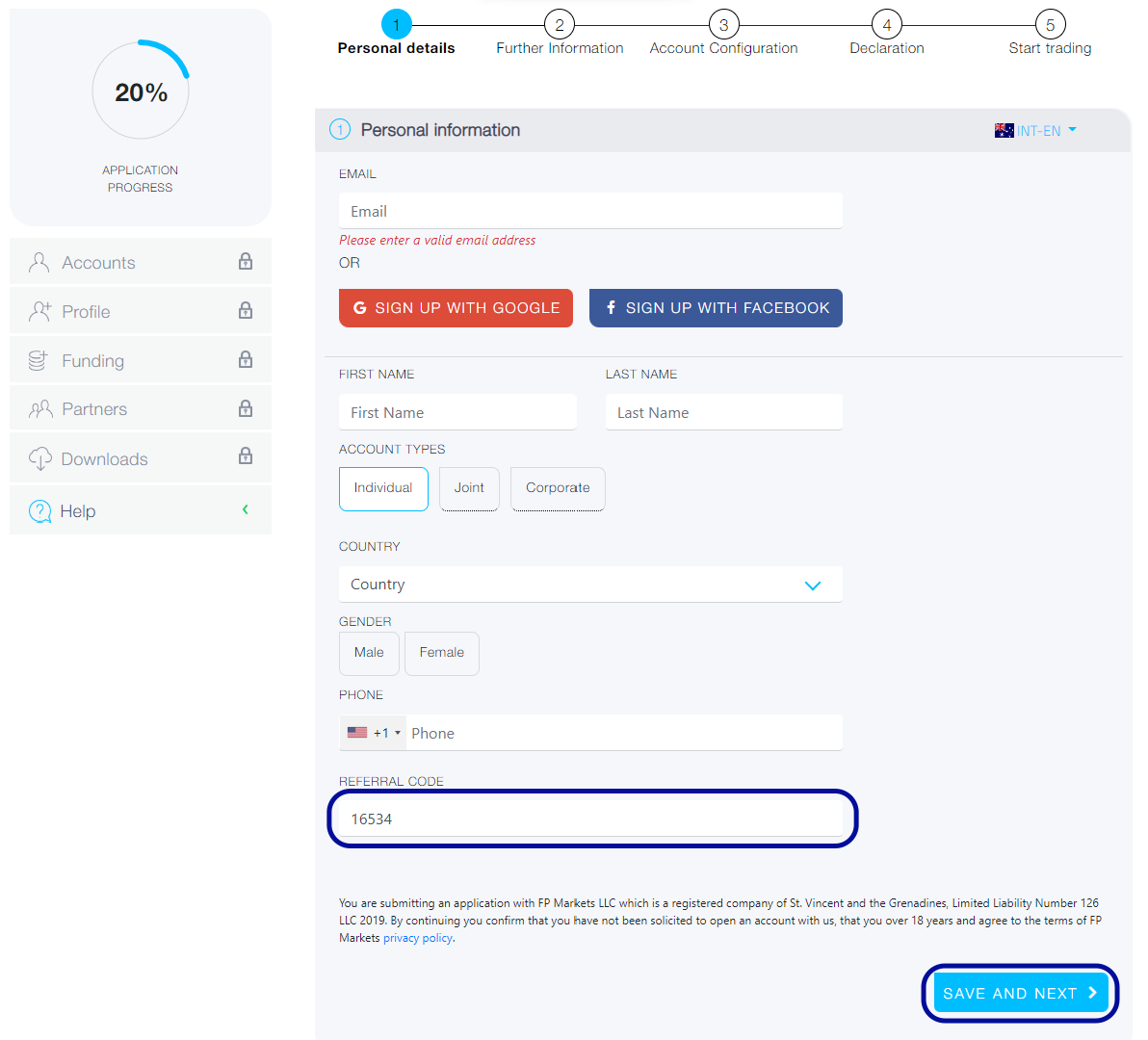Click Sign Up With Facebook button
Image resolution: width=1148 pixels, height=1040 pixels.
716,308
